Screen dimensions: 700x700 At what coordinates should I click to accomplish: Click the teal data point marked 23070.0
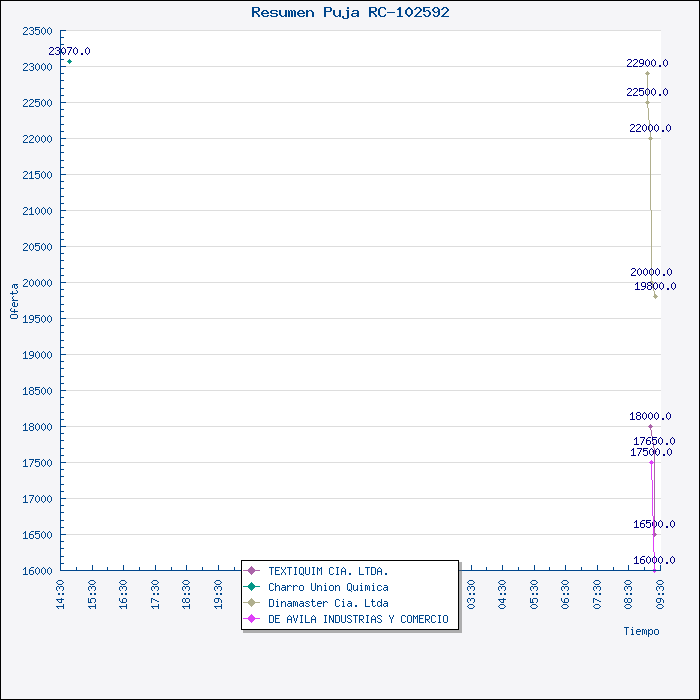69,62
